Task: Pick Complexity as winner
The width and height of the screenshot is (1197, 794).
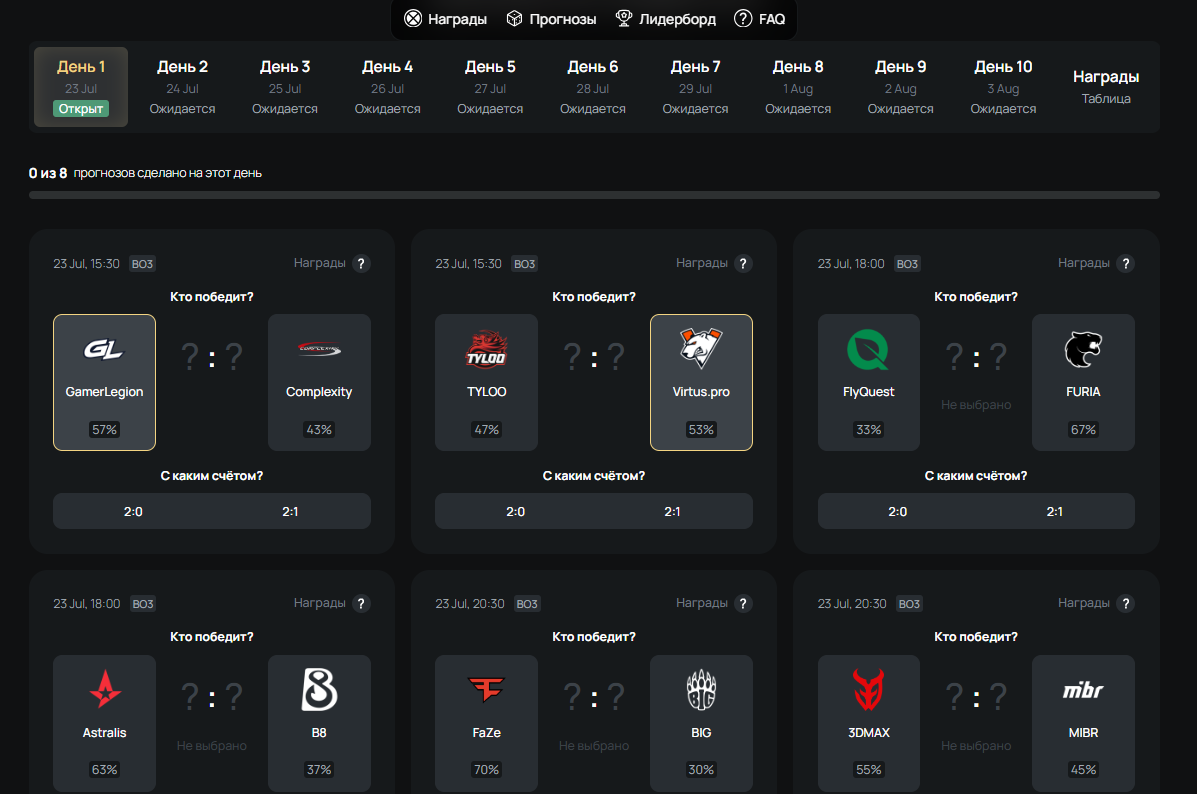Action: point(319,382)
